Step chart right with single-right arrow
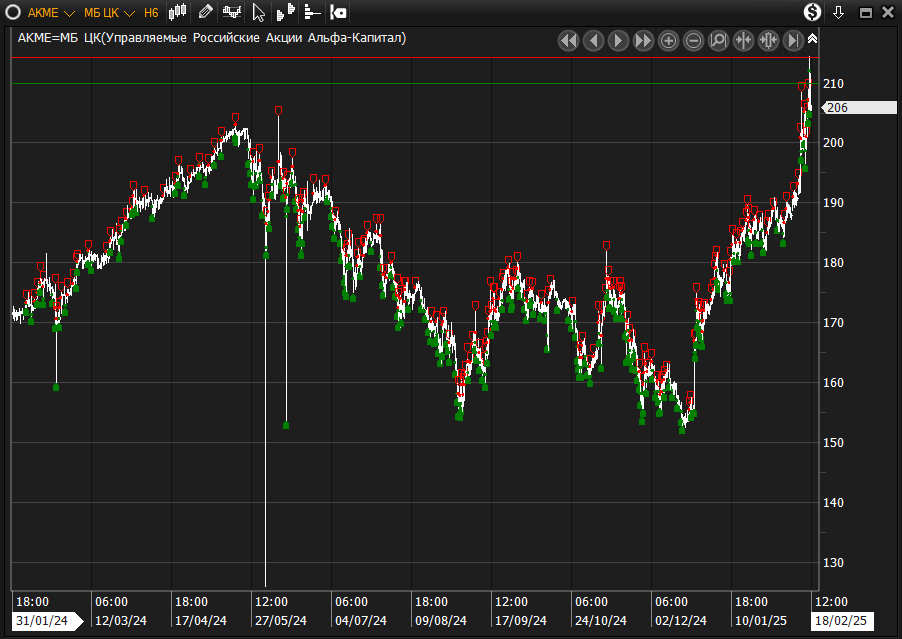The width and height of the screenshot is (902, 639). click(x=618, y=40)
